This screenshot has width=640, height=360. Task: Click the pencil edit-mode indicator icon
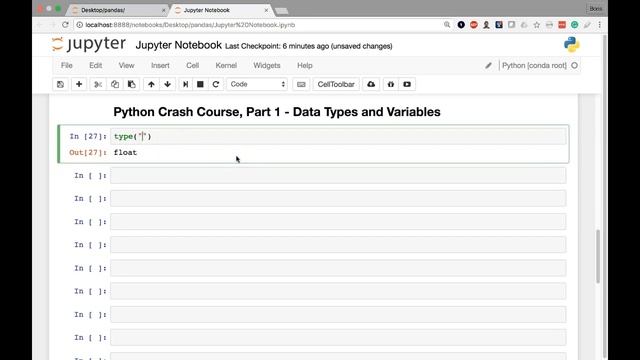pos(488,65)
